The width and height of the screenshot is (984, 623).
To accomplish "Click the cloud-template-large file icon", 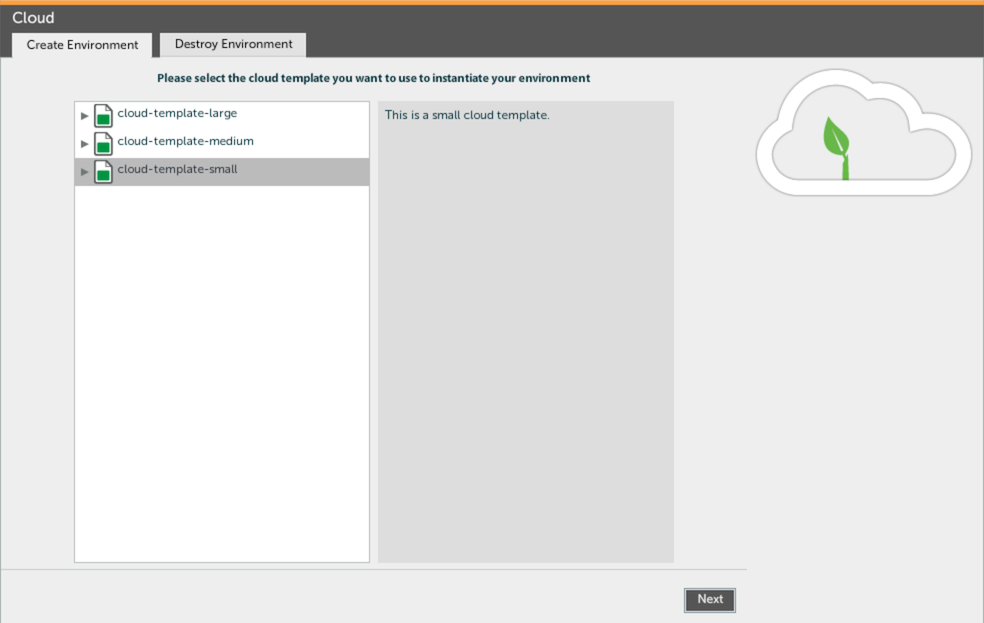I will 103,115.
